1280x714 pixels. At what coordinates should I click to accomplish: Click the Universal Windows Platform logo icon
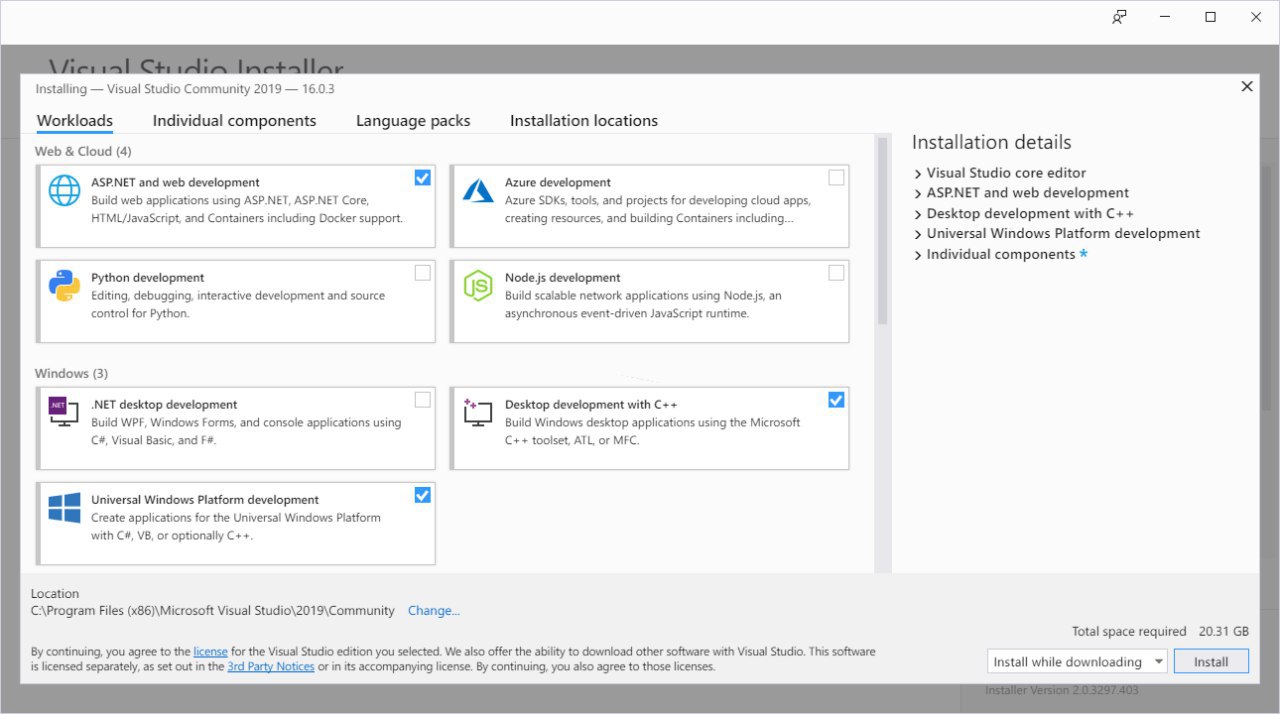64,507
